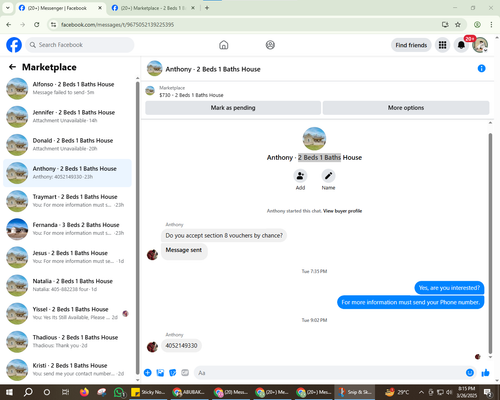
Task: Click the conversation information icon
Action: click(481, 68)
